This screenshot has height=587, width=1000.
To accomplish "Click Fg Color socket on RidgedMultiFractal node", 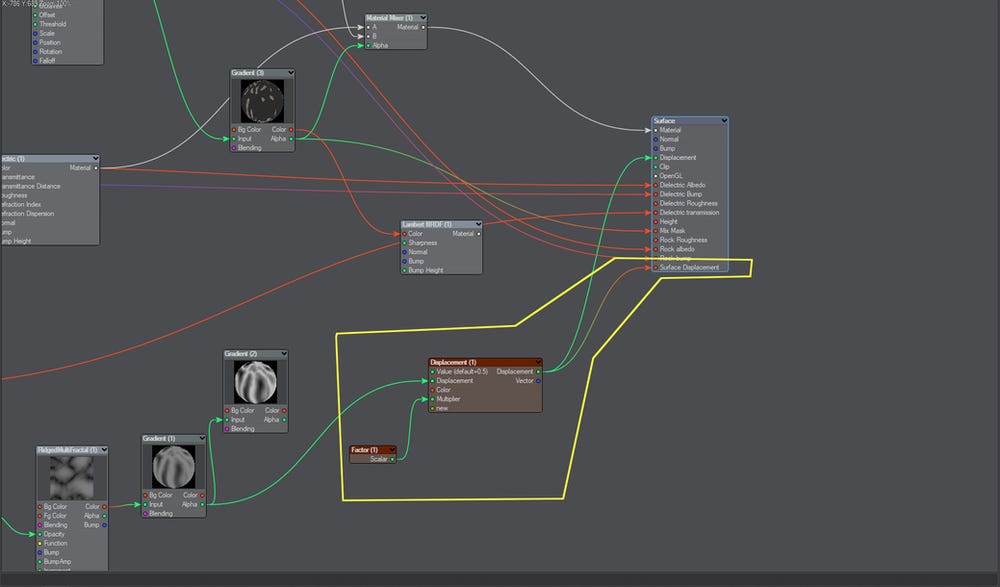I will 40,516.
